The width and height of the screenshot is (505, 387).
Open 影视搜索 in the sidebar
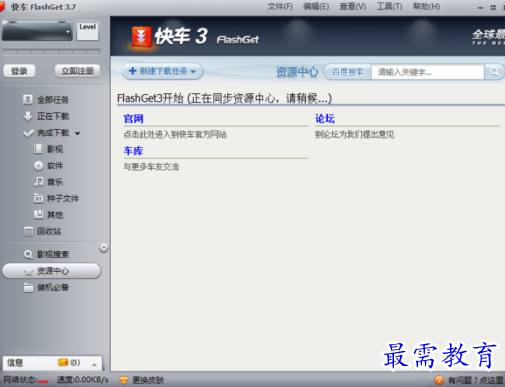tap(53, 255)
